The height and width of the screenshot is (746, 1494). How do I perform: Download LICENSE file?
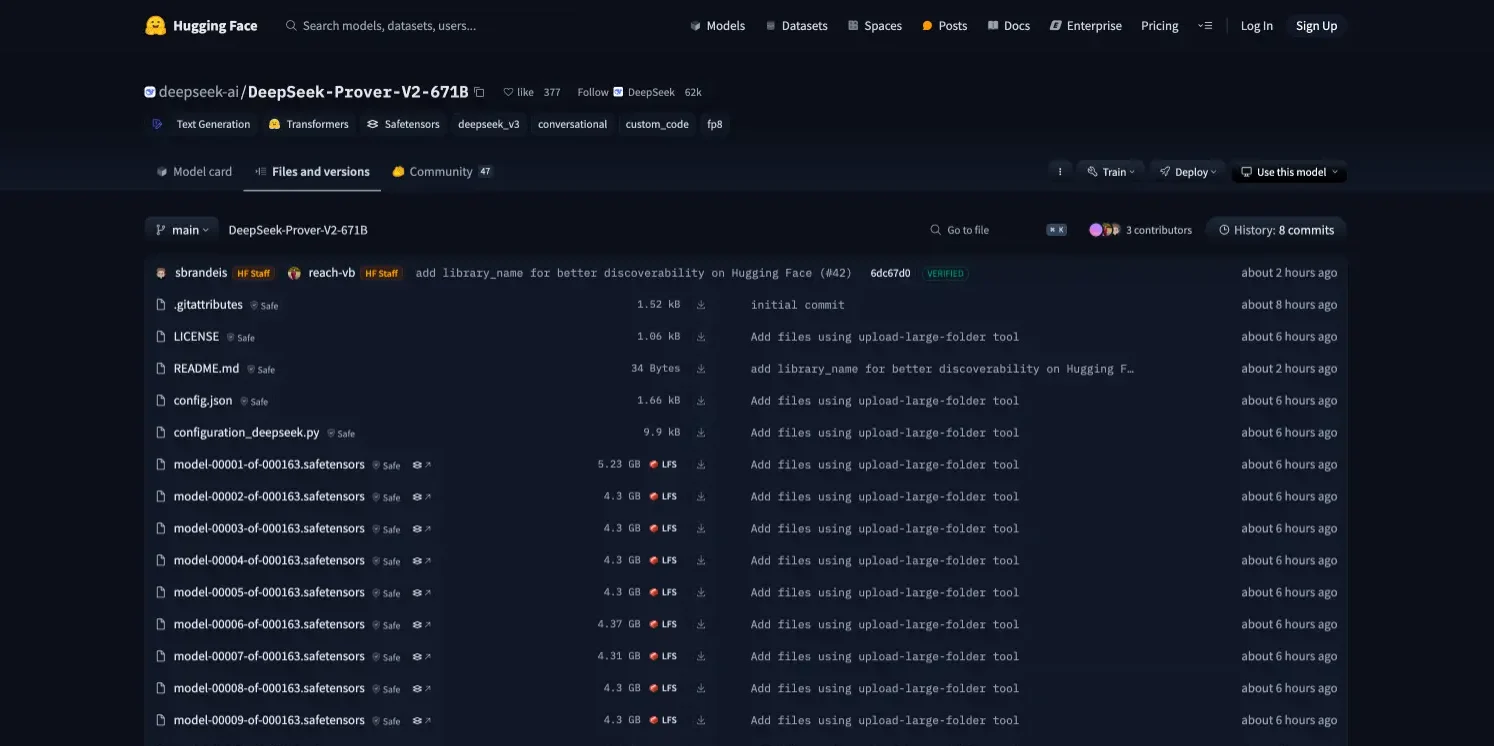point(701,337)
